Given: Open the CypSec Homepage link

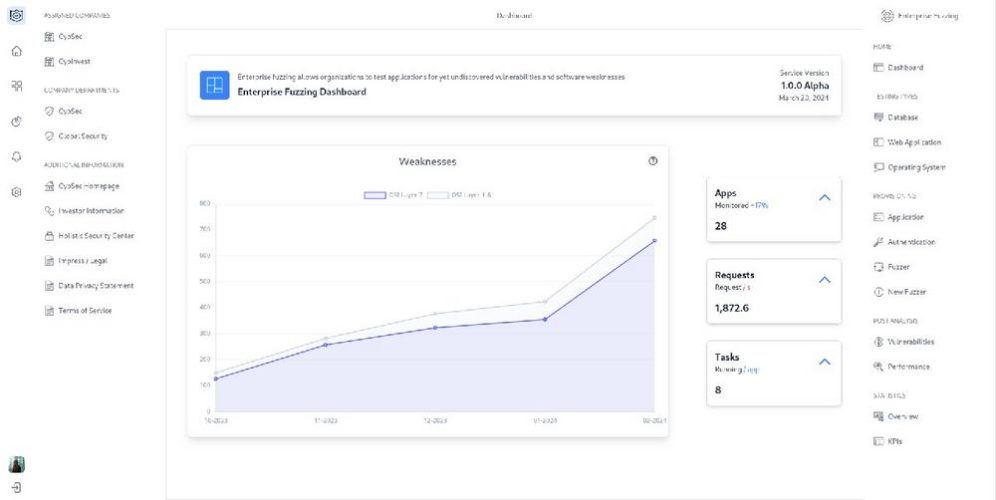Looking at the screenshot, I should pos(95,186).
